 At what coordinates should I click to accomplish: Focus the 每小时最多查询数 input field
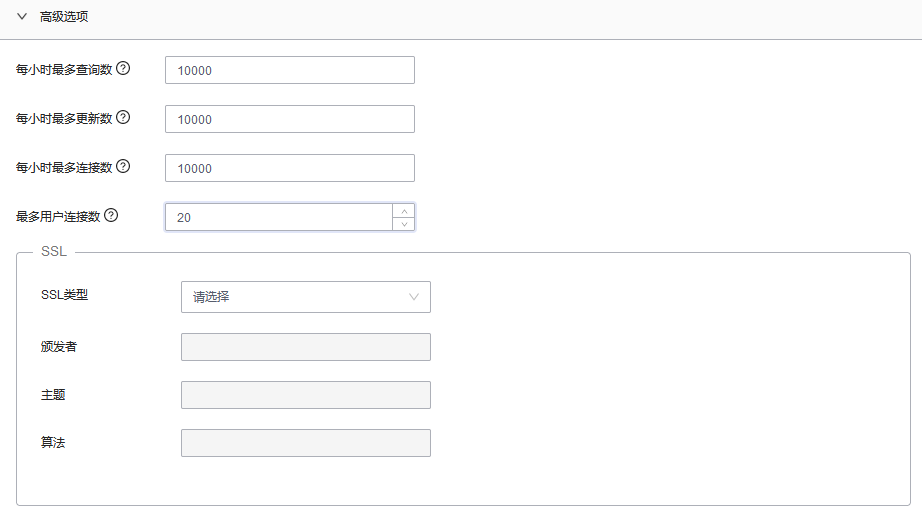(x=289, y=70)
